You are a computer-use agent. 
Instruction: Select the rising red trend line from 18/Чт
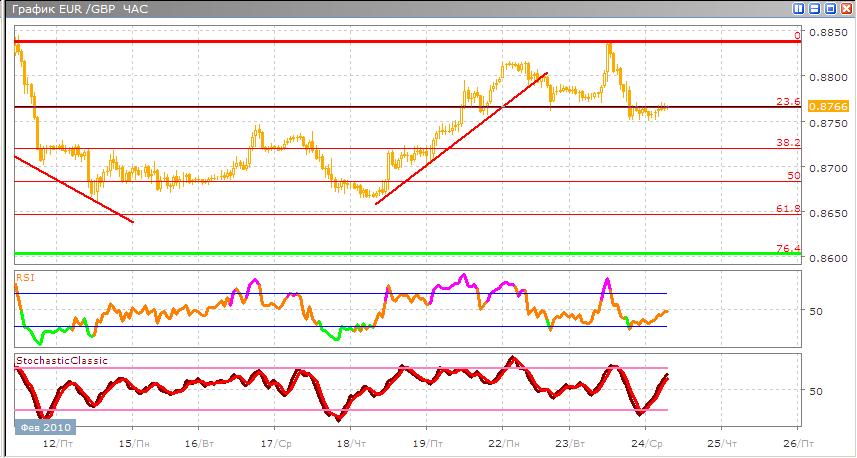[461, 138]
